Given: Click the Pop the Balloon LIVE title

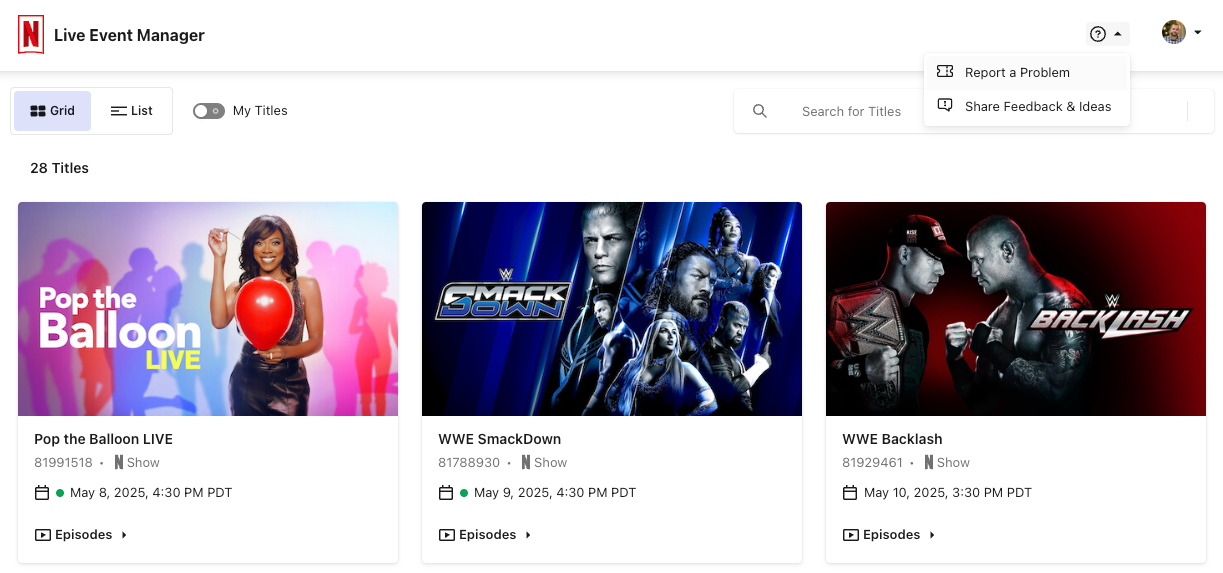Looking at the screenshot, I should (x=104, y=439).
